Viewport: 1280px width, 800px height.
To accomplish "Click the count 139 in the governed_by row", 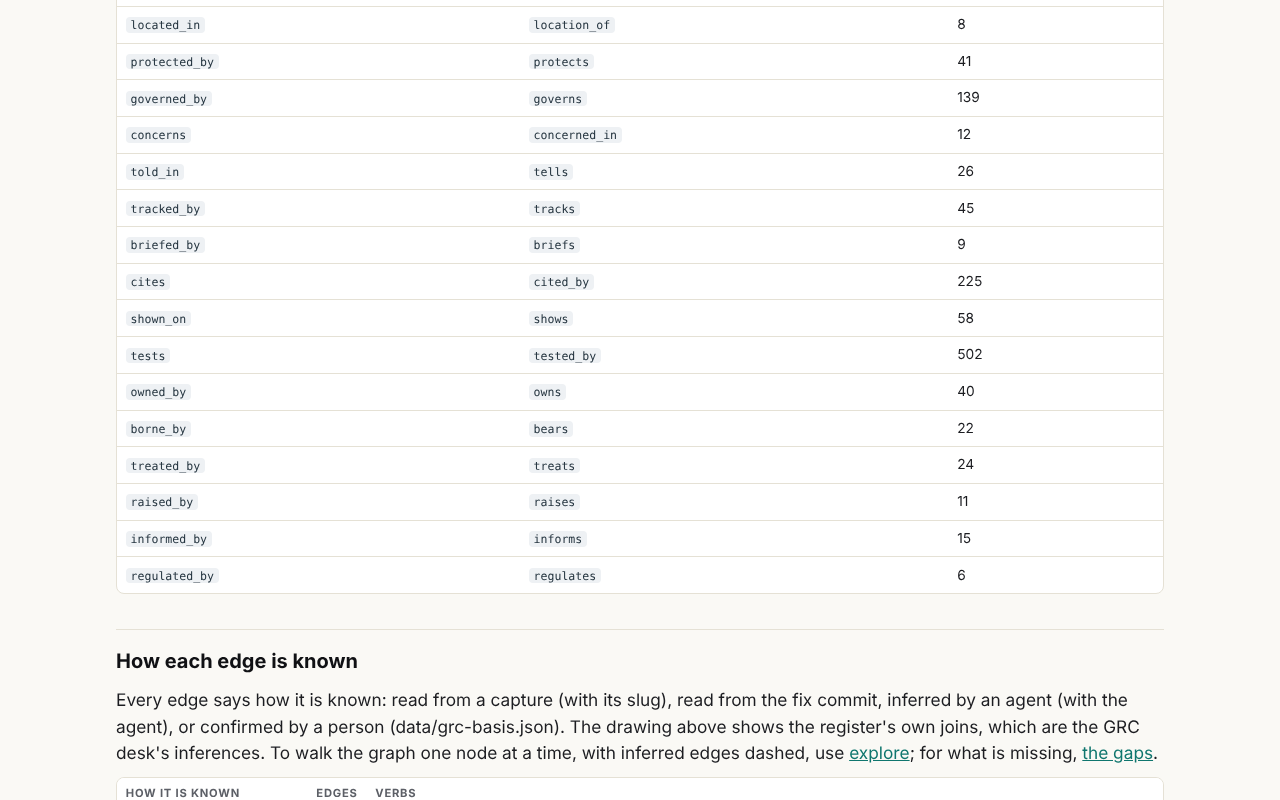I will click(x=968, y=98).
